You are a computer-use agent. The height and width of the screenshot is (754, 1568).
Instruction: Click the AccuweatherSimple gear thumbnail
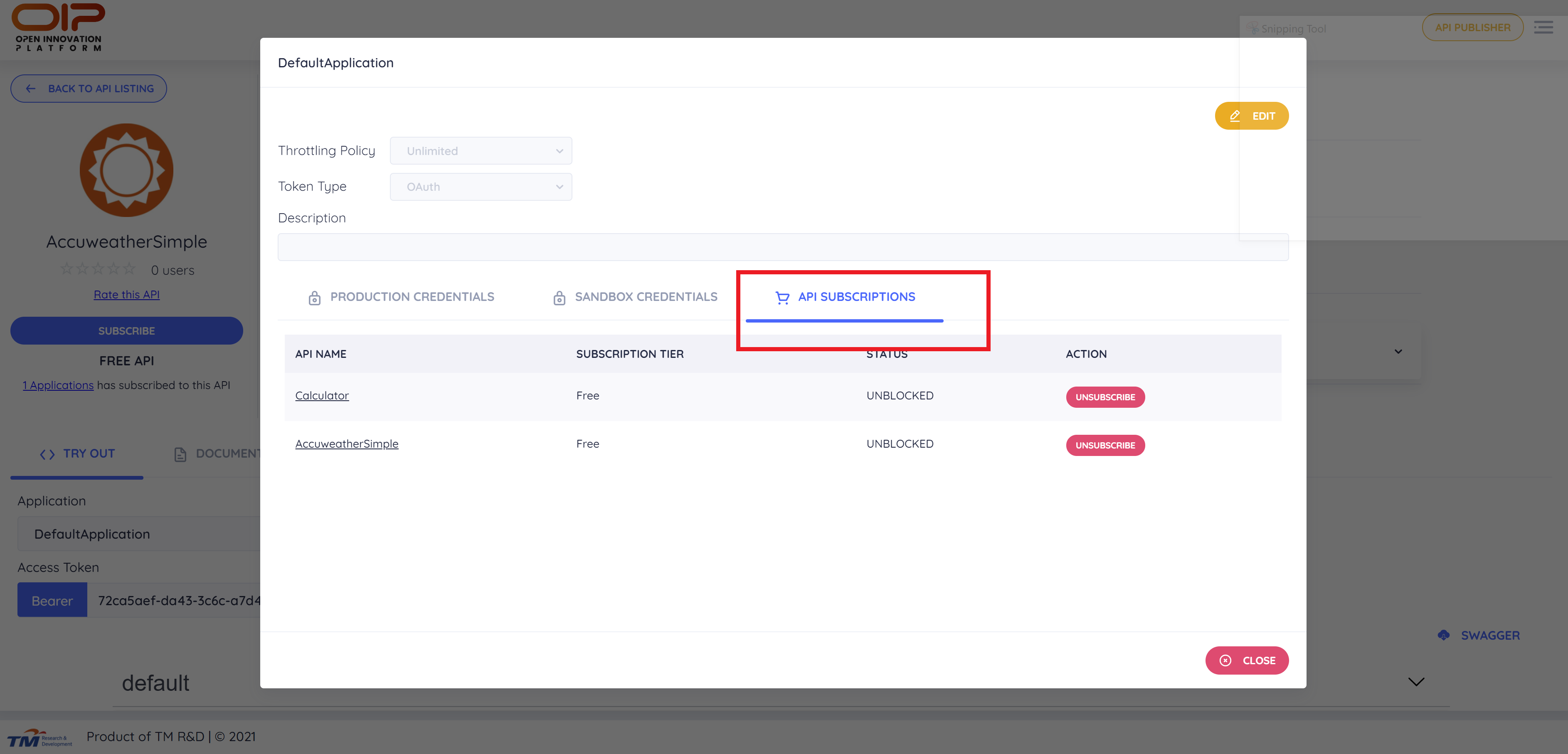pyautogui.click(x=127, y=170)
